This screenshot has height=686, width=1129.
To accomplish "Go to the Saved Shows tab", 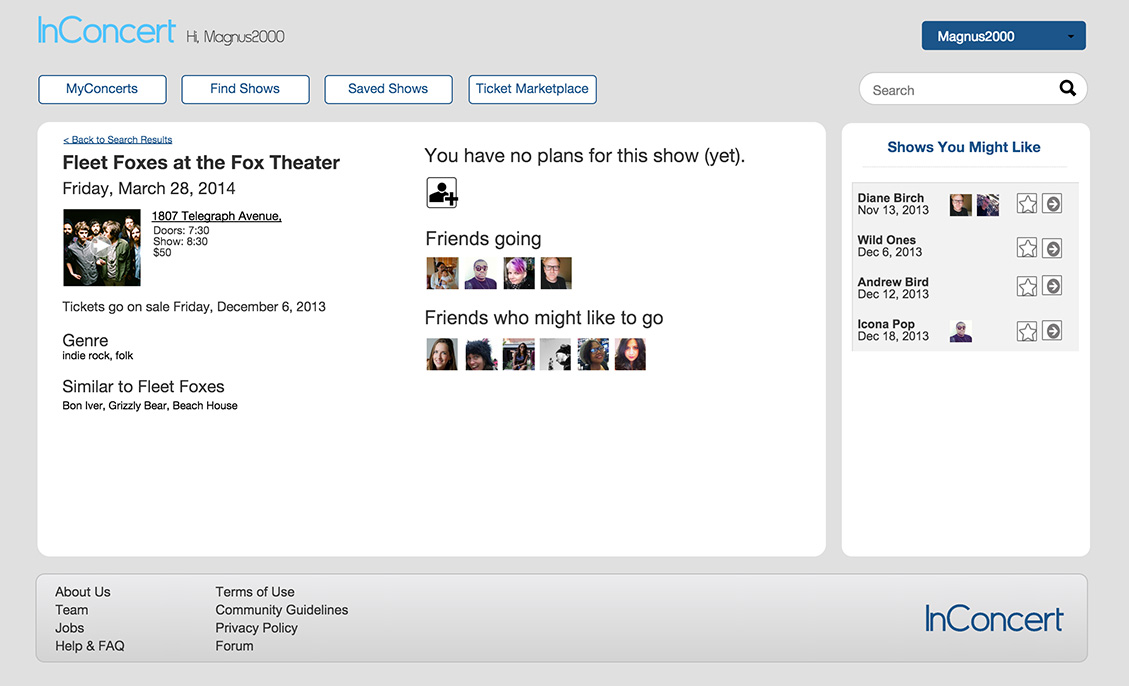I will tap(388, 89).
